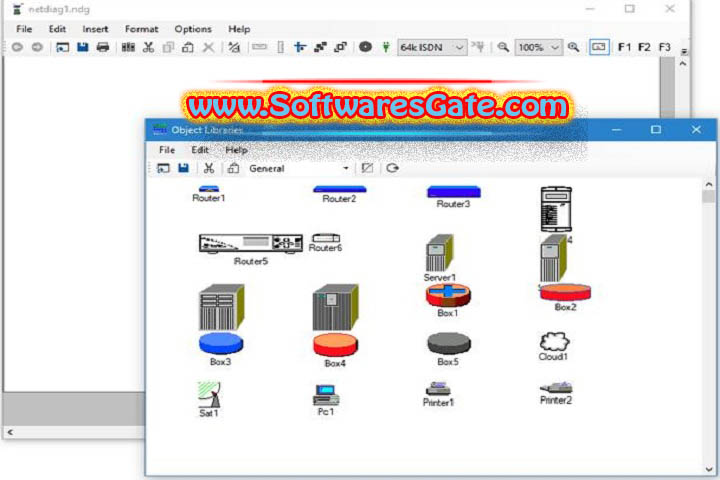This screenshot has height=480, width=720.
Task: Select the Router2 object
Action: [339, 194]
